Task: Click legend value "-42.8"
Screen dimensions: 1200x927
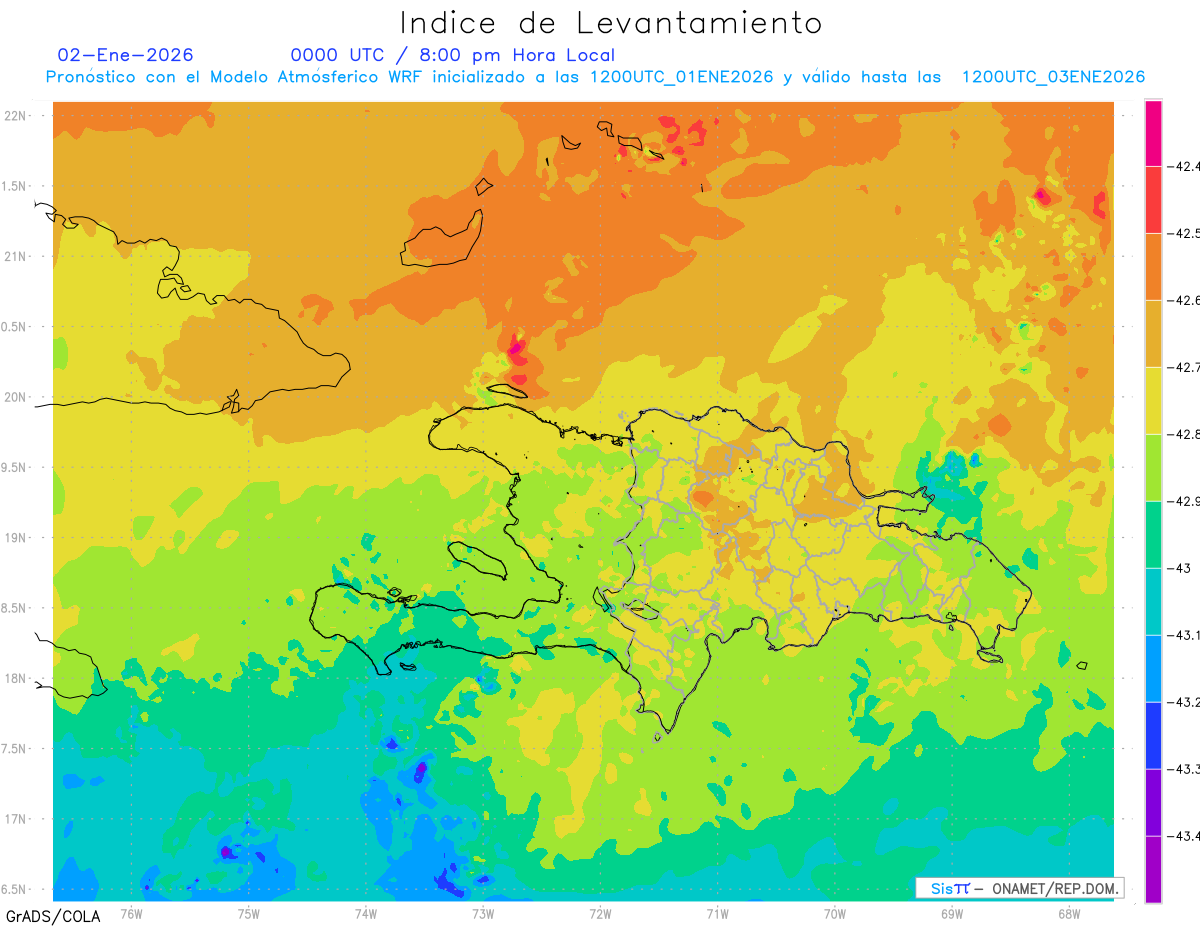Action: 1186,434
